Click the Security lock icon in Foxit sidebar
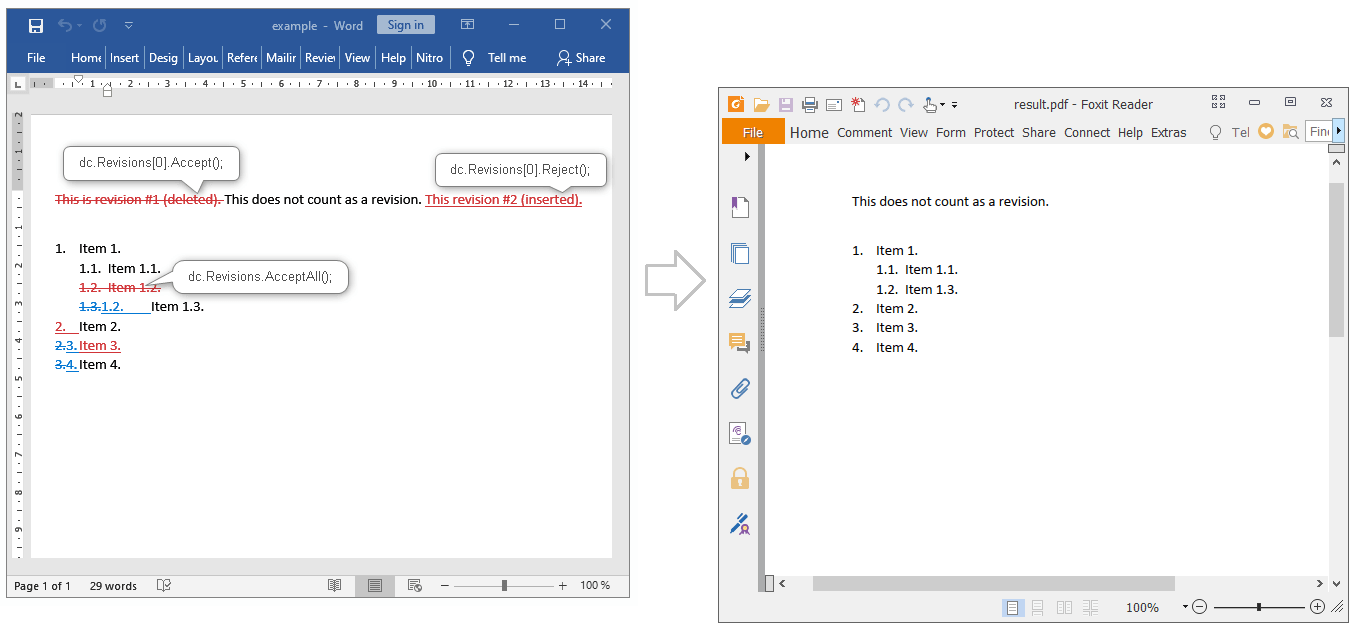This screenshot has width=1356, height=630. [740, 477]
